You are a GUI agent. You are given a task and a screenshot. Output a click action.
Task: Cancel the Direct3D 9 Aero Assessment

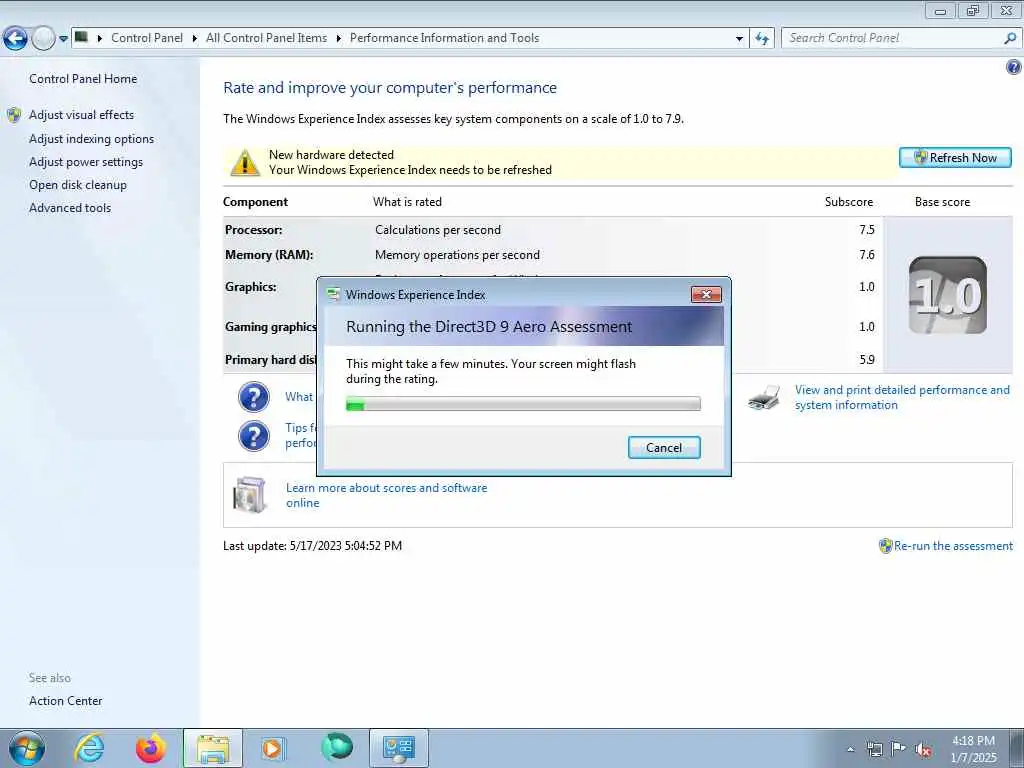(x=664, y=447)
